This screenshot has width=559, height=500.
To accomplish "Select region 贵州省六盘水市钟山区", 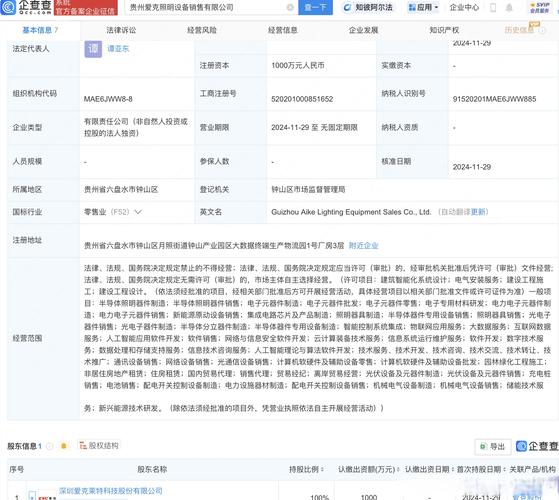I will pos(121,190).
